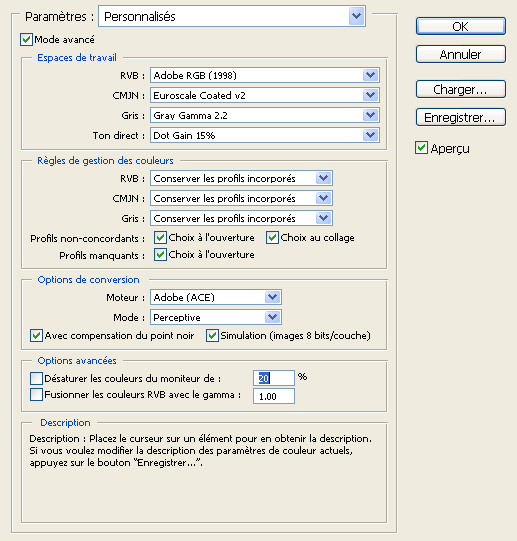The height and width of the screenshot is (541, 517).
Task: Click the Espaces de travail group heading
Action: 77,58
